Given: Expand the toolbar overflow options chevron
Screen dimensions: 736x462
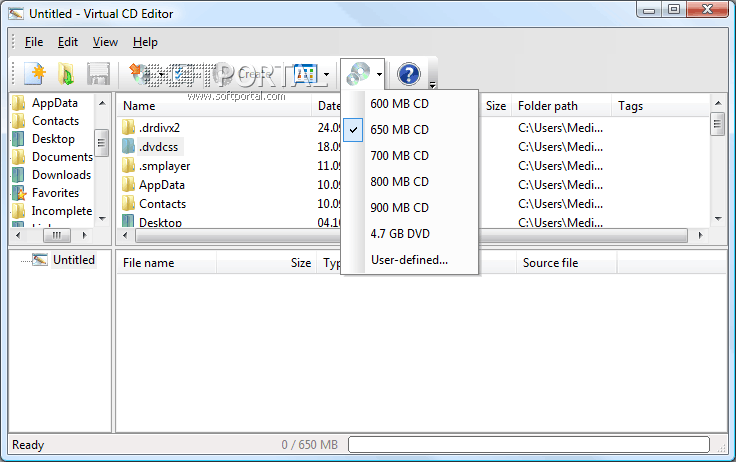Looking at the screenshot, I should coord(432,82).
